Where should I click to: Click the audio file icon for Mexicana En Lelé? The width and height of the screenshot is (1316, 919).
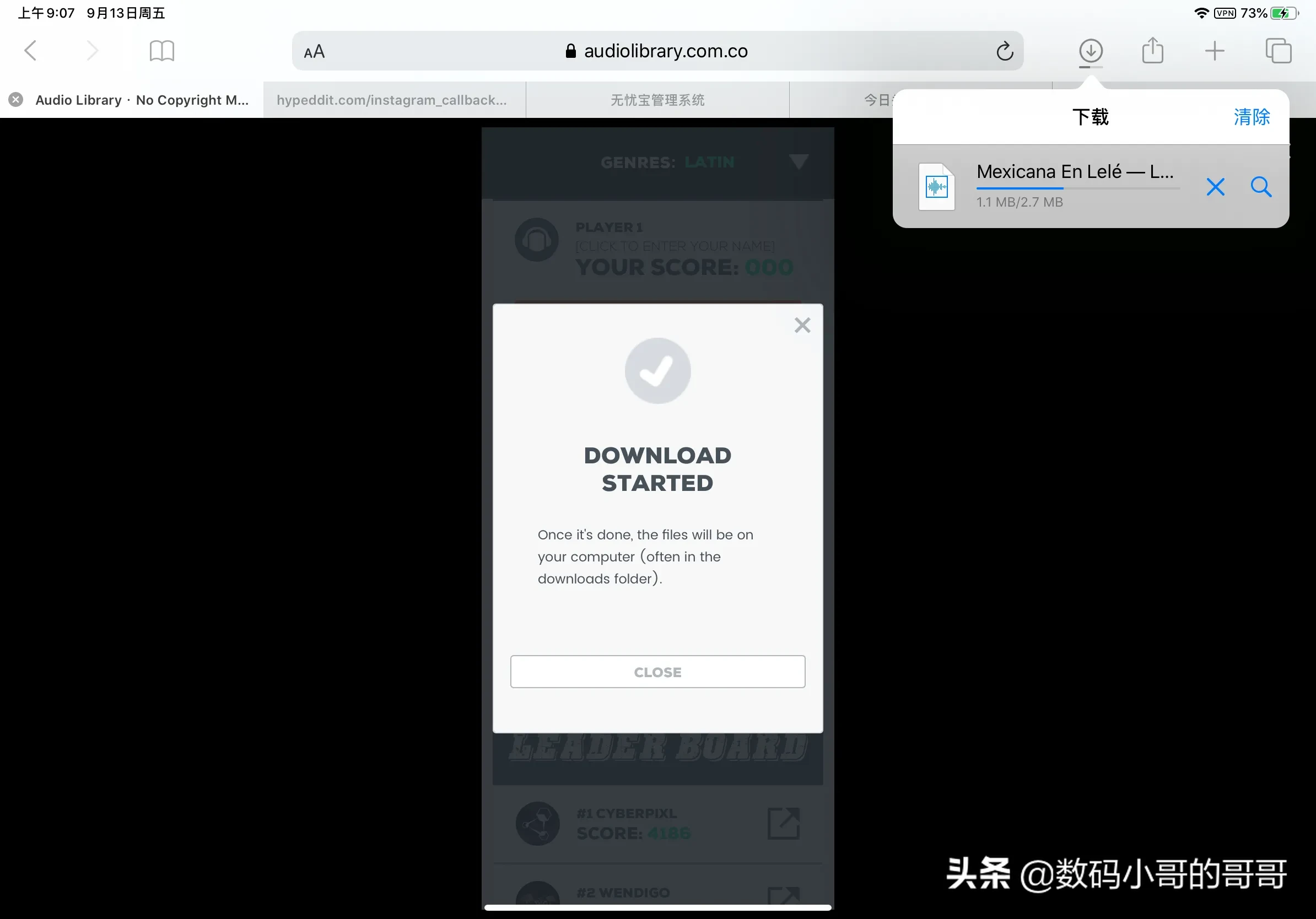pyautogui.click(x=936, y=186)
